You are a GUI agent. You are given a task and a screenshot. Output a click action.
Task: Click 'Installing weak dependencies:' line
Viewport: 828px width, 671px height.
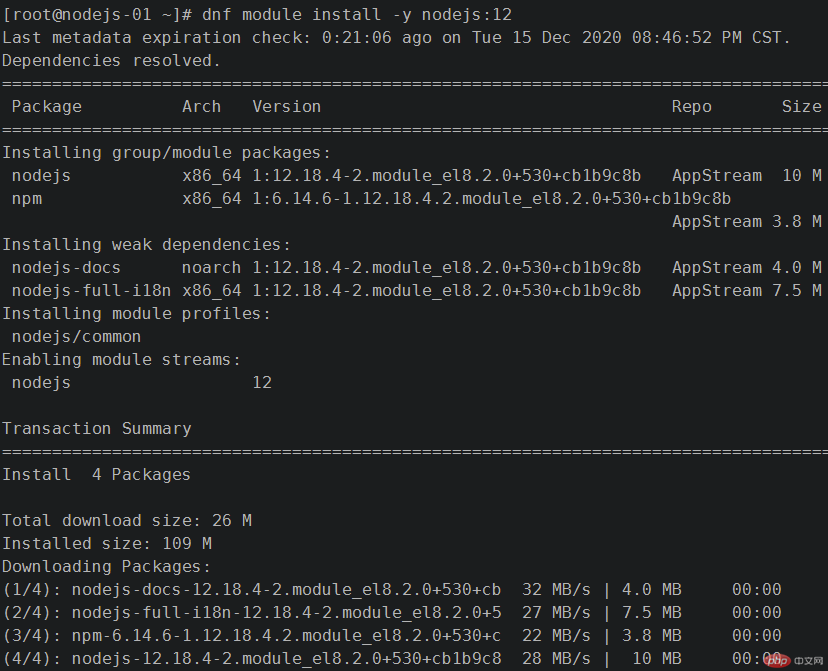point(146,245)
